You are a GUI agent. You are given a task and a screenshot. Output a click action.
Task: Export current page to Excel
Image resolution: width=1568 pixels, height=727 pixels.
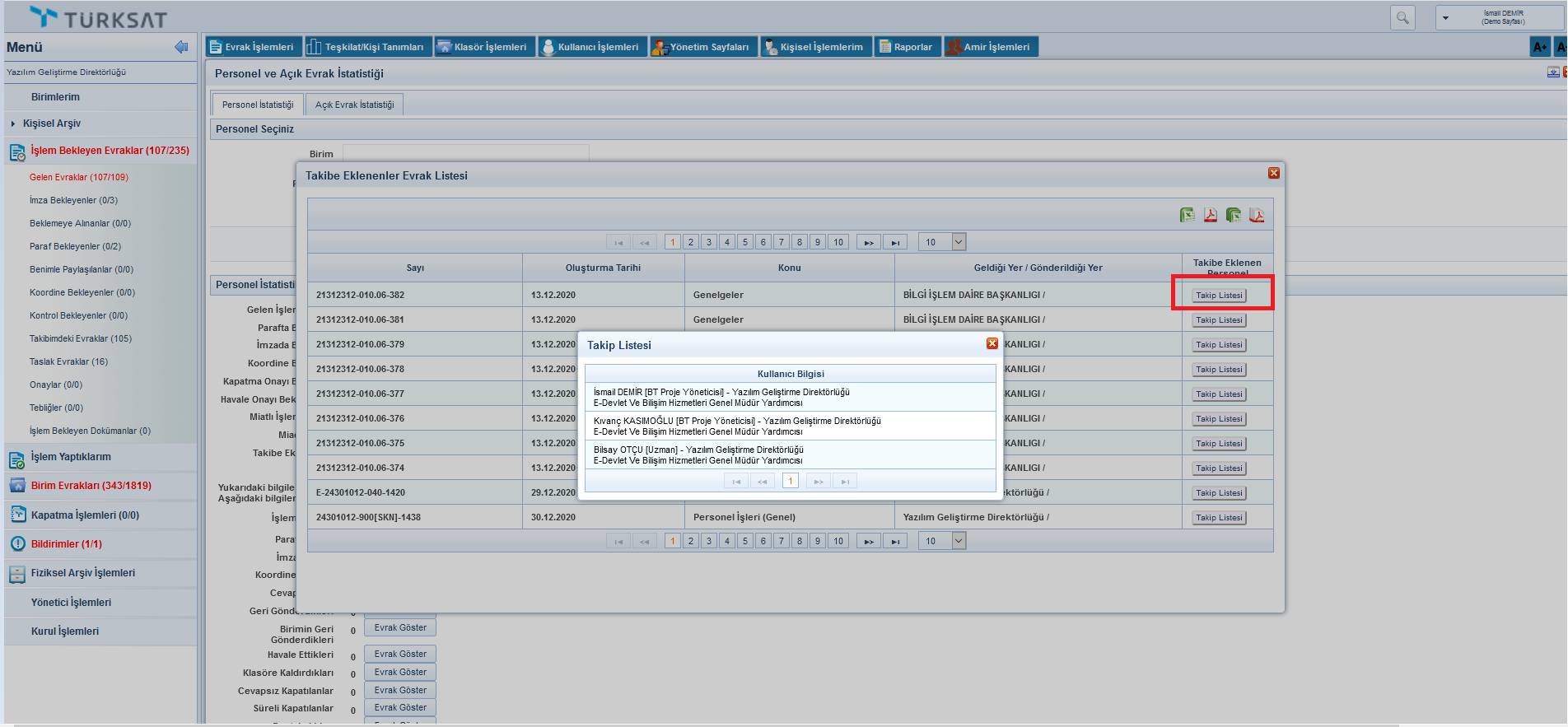[x=1187, y=215]
